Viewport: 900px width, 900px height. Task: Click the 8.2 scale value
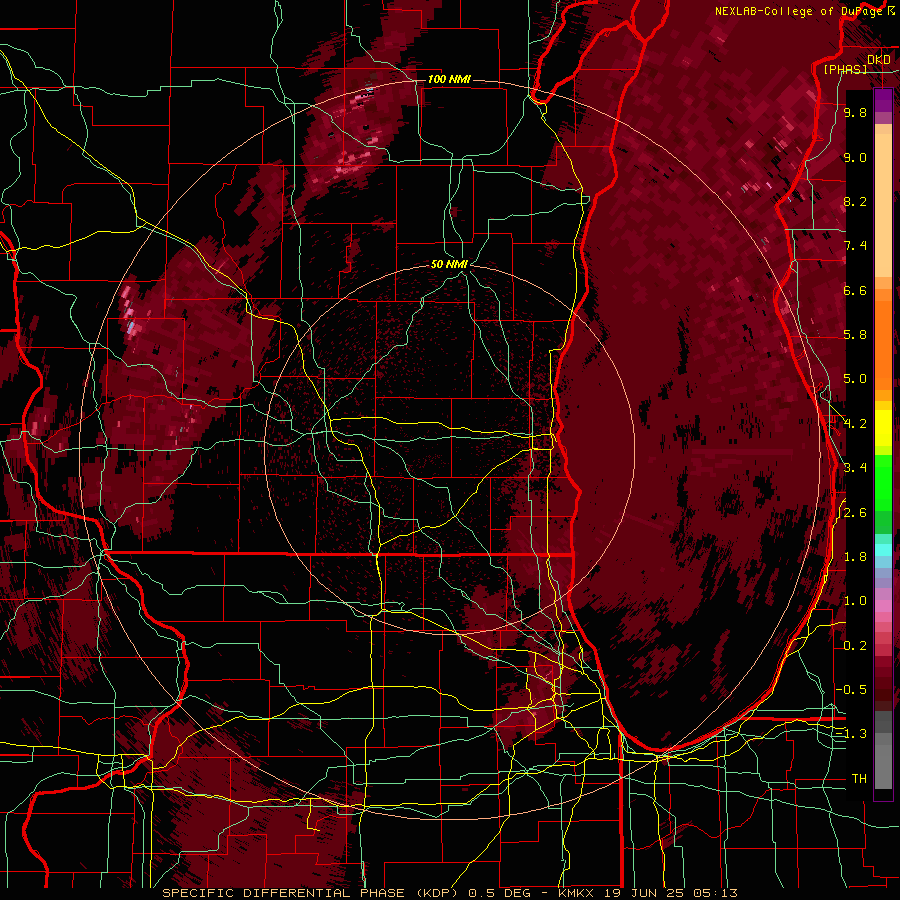pos(855,201)
